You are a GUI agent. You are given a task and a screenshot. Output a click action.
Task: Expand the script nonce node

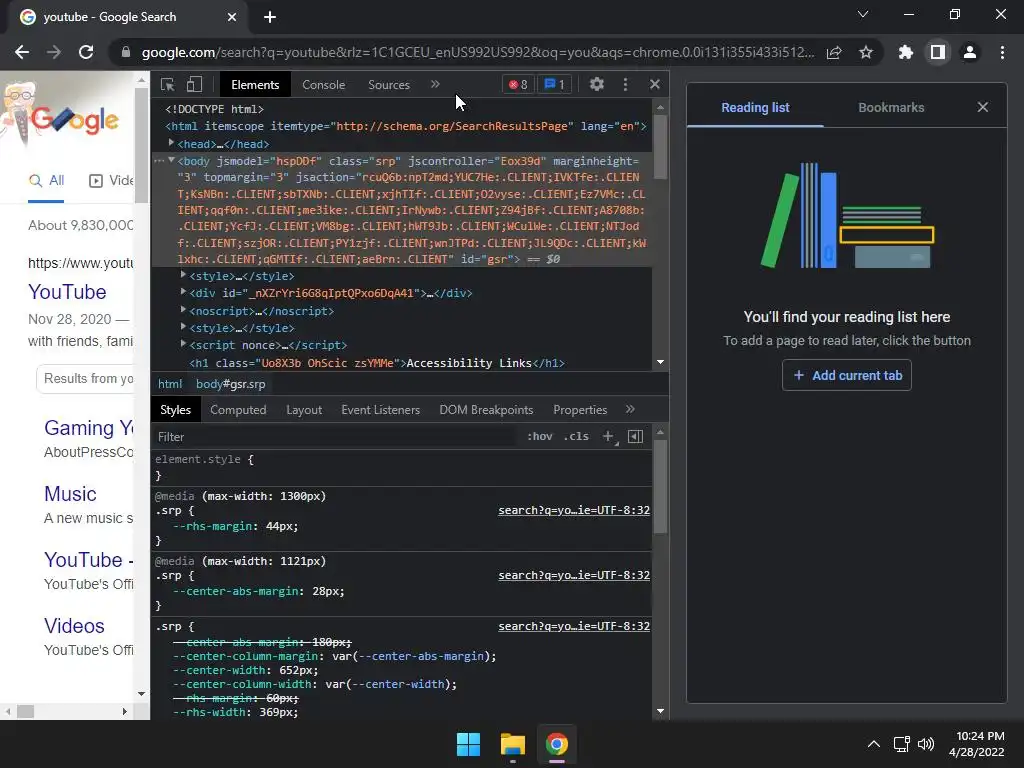point(184,344)
